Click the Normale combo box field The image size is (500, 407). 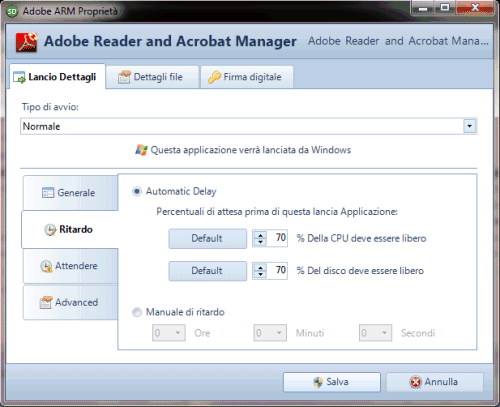point(249,126)
